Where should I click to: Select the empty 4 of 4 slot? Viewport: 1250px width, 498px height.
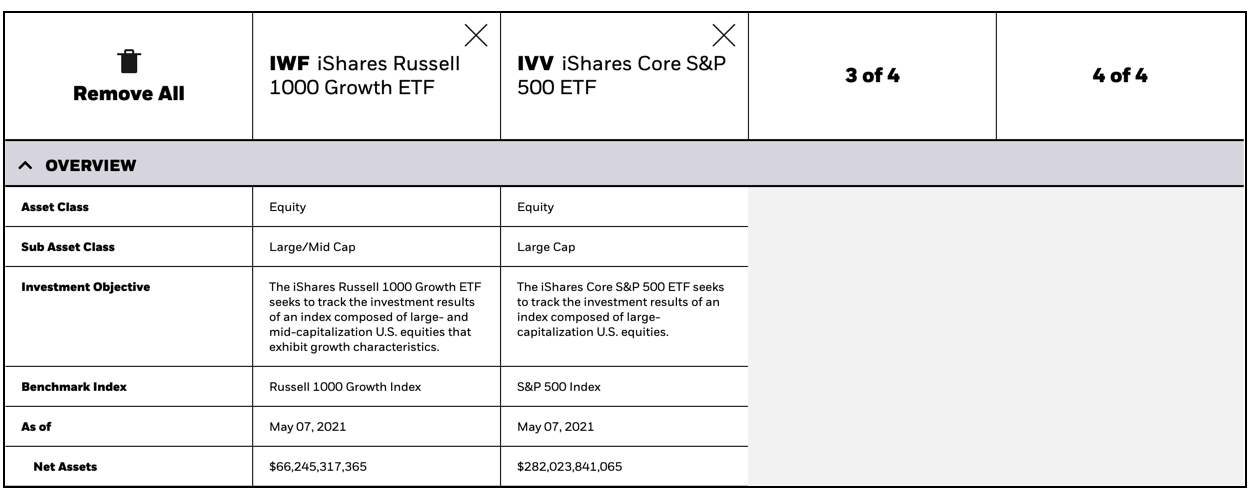(x=1120, y=76)
